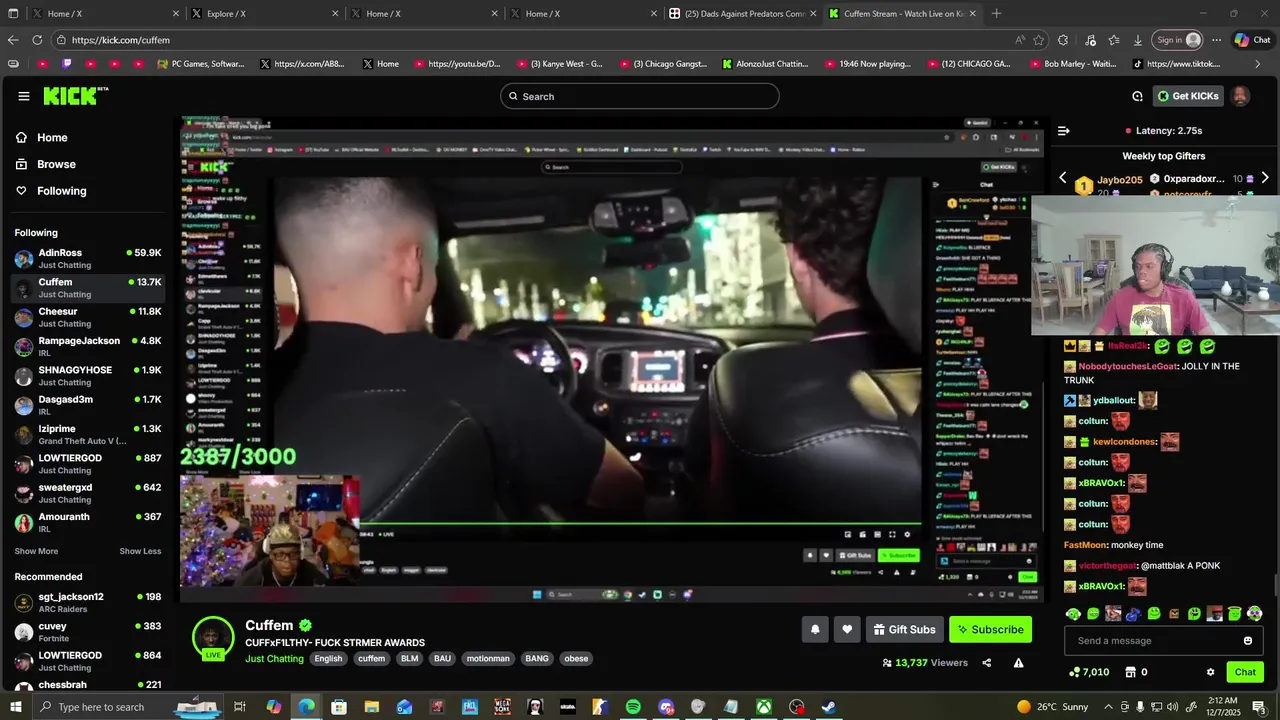Show previous top gifter
Viewport: 1280px width, 720px height.
click(x=1063, y=178)
